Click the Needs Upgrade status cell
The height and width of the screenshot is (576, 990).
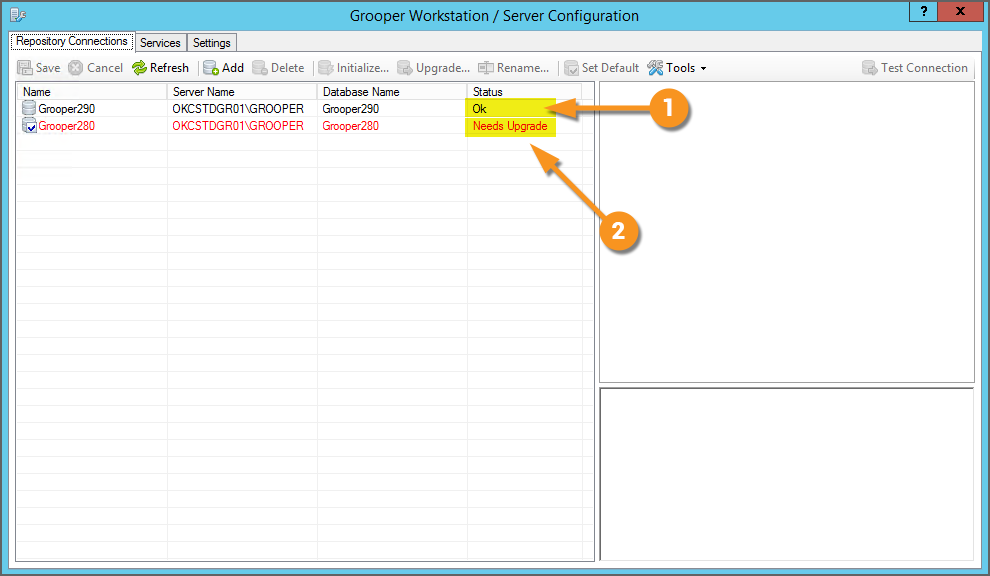[511, 126]
